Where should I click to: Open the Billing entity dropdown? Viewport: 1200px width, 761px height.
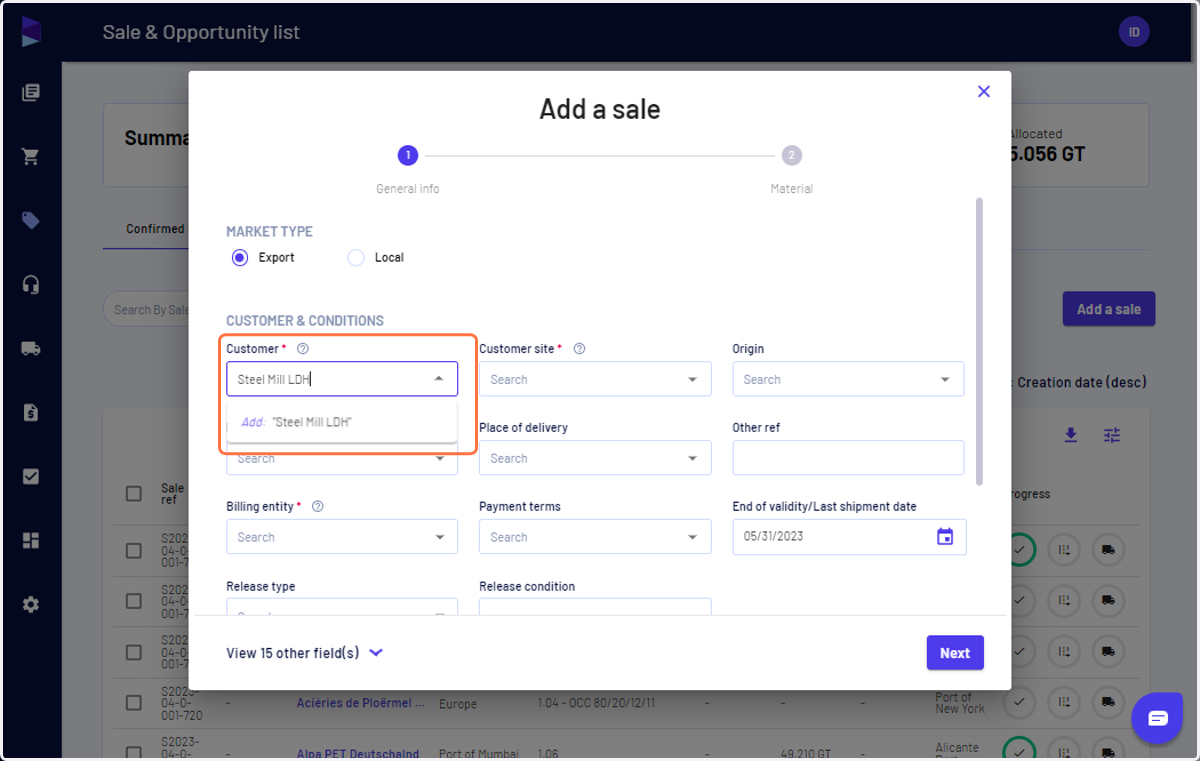[x=342, y=537]
